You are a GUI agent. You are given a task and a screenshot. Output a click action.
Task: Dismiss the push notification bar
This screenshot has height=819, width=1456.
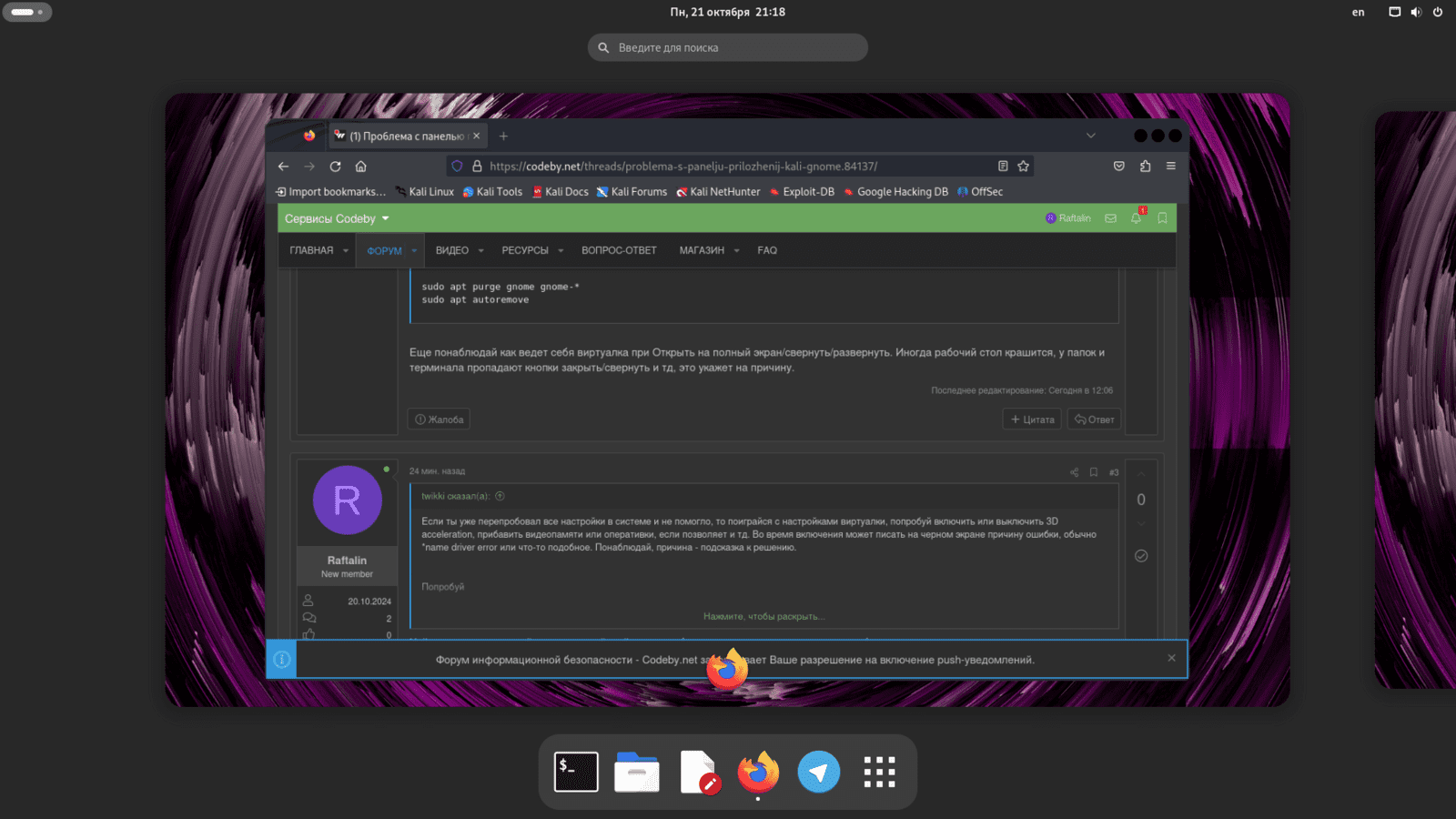pos(1171,658)
